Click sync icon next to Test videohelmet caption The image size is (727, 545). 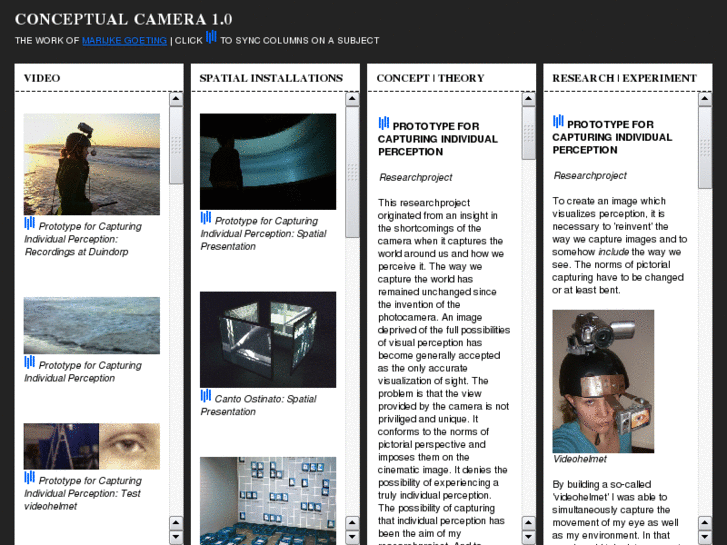pos(30,479)
